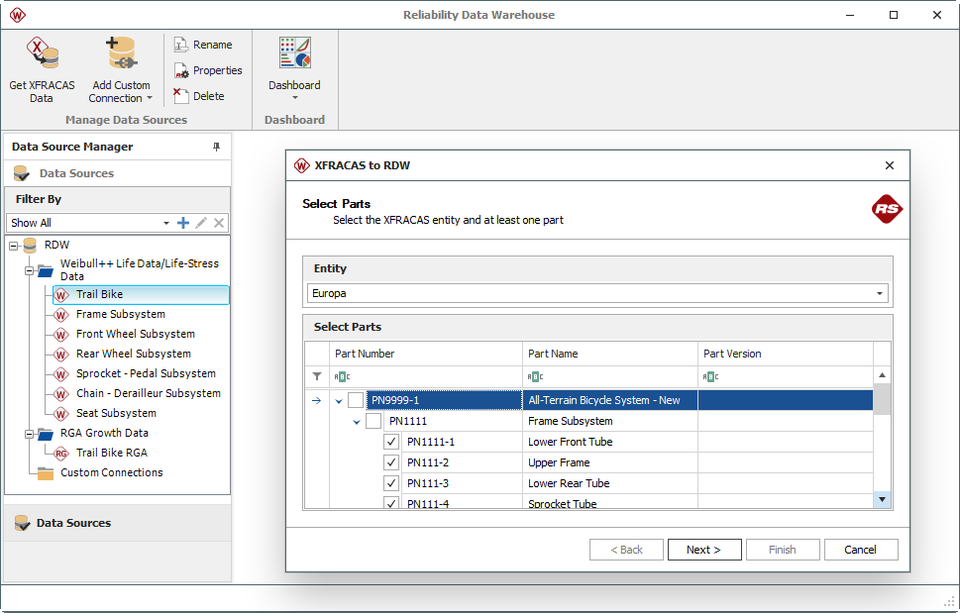
Task: Click the Back button in wizard
Action: tap(626, 550)
